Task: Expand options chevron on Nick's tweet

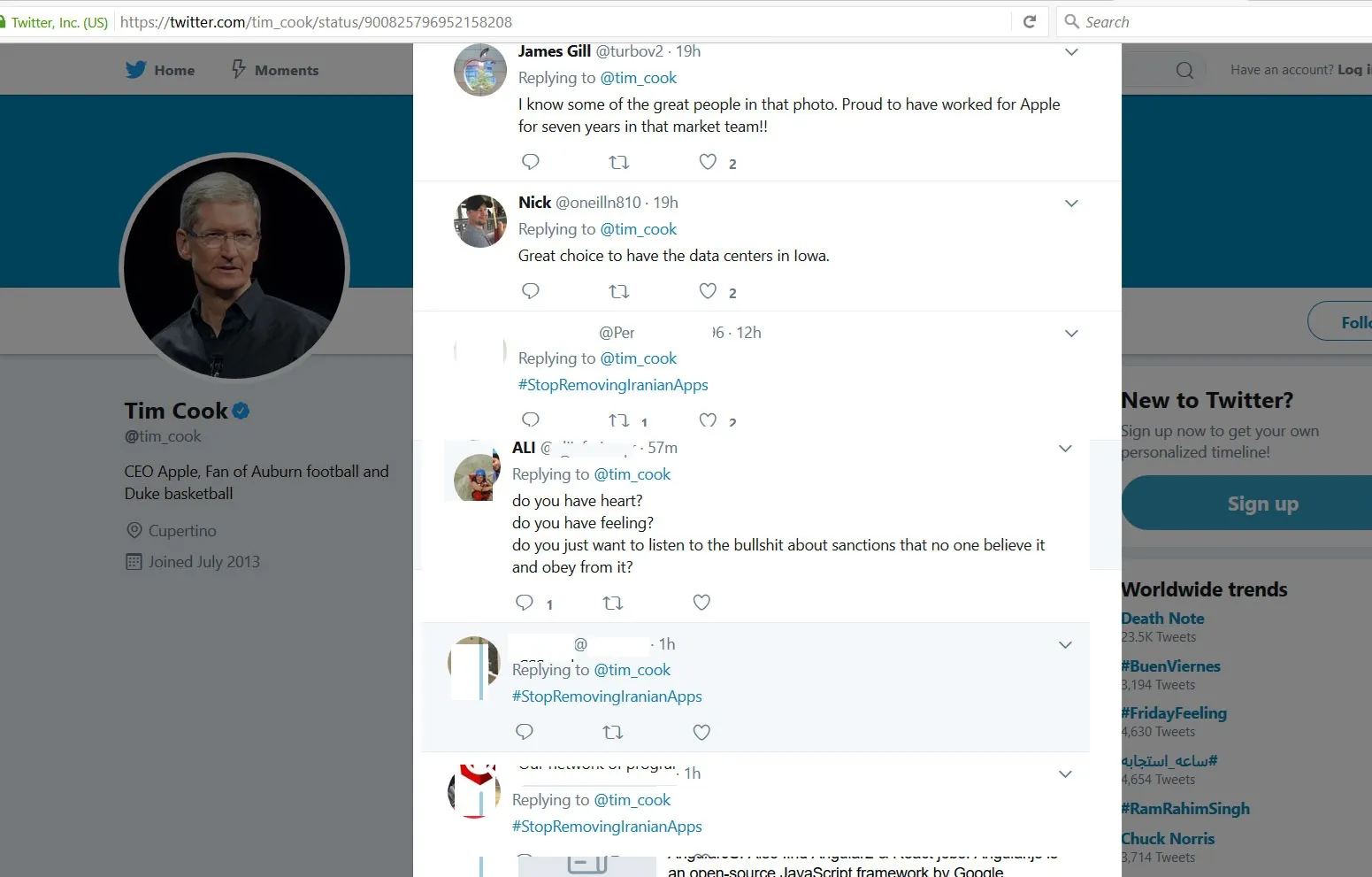Action: click(x=1071, y=204)
